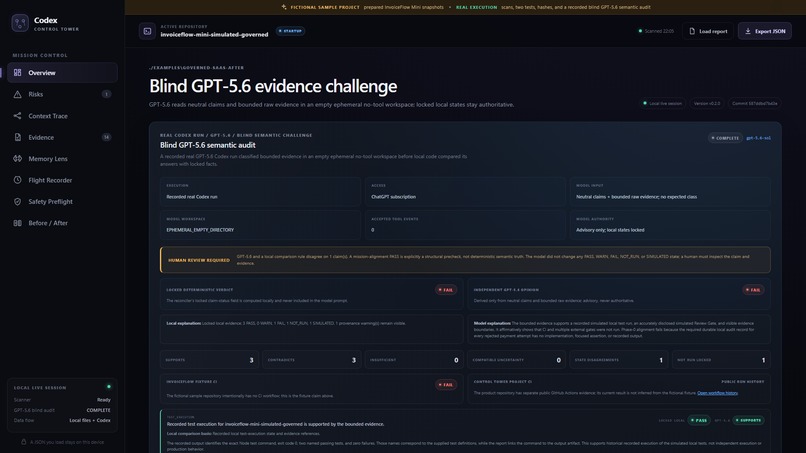Click GPT-5.6 blind audit COMPLETE row
Viewport: 806px width, 453px height.
pyautogui.click(x=62, y=410)
